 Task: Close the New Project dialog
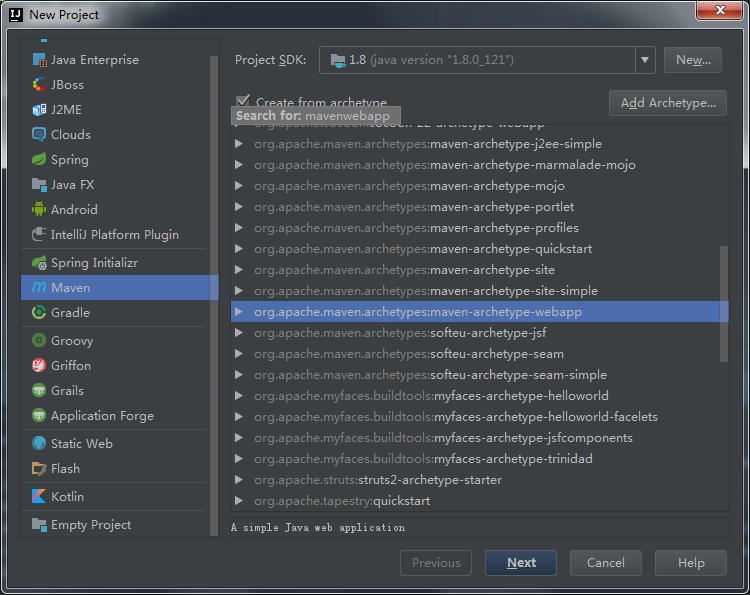pos(720,10)
